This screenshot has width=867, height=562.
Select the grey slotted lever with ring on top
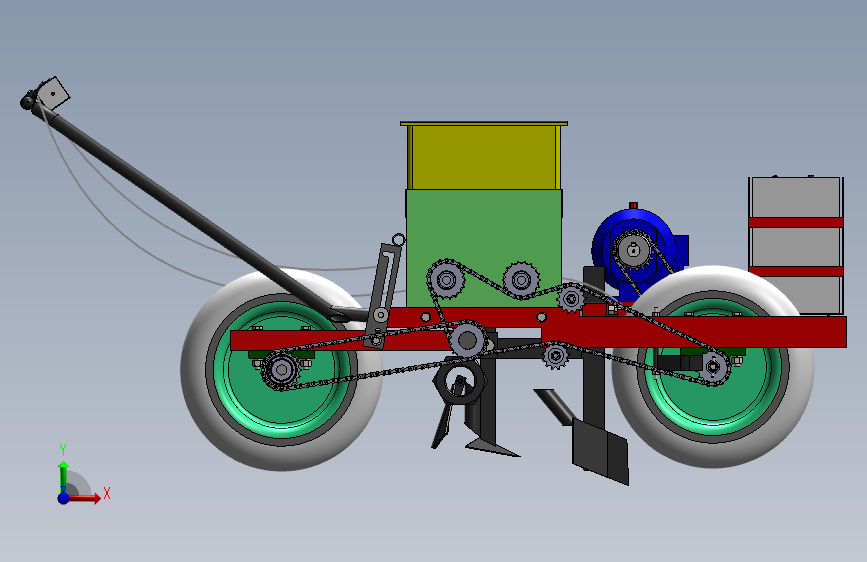(385, 288)
